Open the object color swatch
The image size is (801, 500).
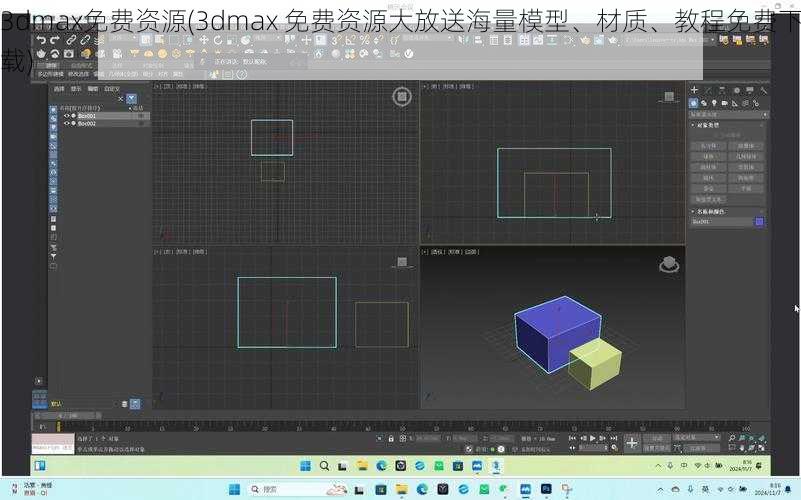(x=760, y=221)
